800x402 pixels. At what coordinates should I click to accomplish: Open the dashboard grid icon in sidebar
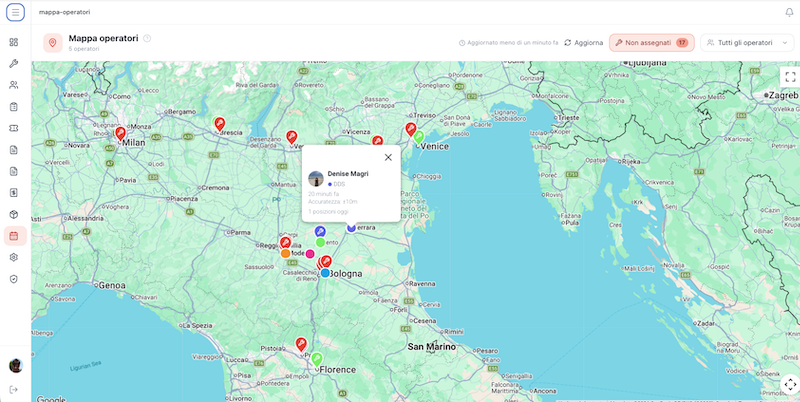click(x=14, y=42)
